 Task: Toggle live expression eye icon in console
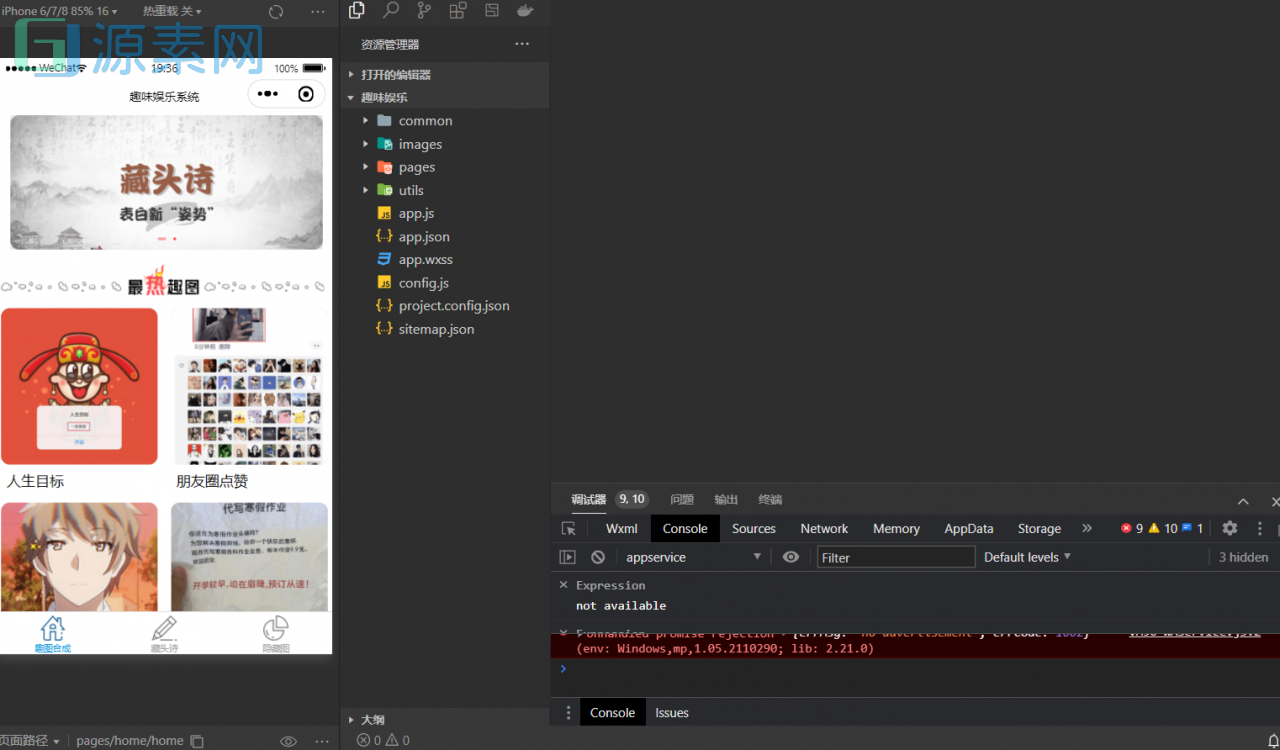coord(791,557)
